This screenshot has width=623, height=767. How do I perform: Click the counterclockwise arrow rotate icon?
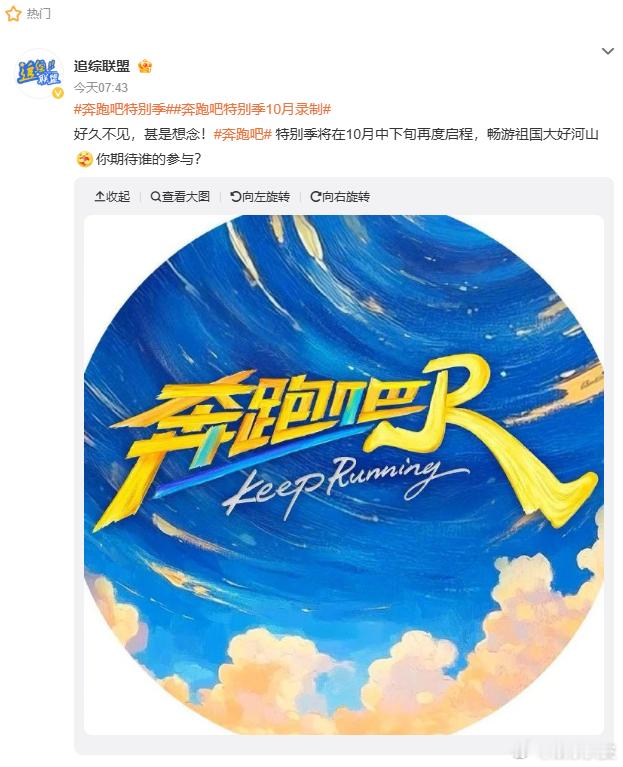tap(236, 197)
